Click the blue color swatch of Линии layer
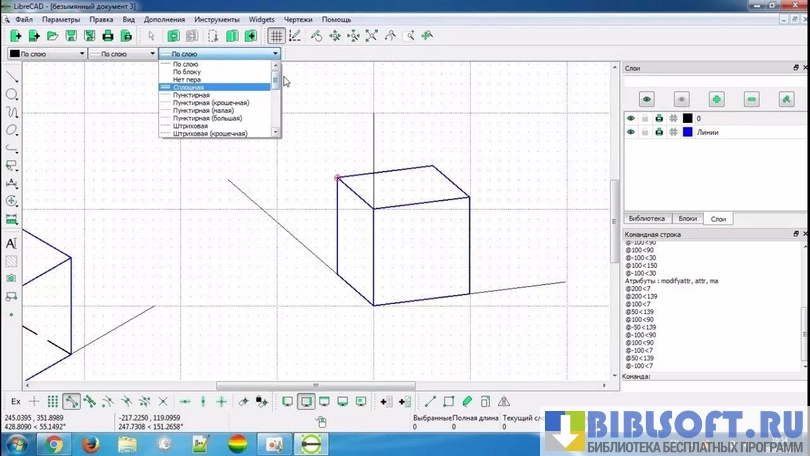810x456 pixels. [688, 132]
